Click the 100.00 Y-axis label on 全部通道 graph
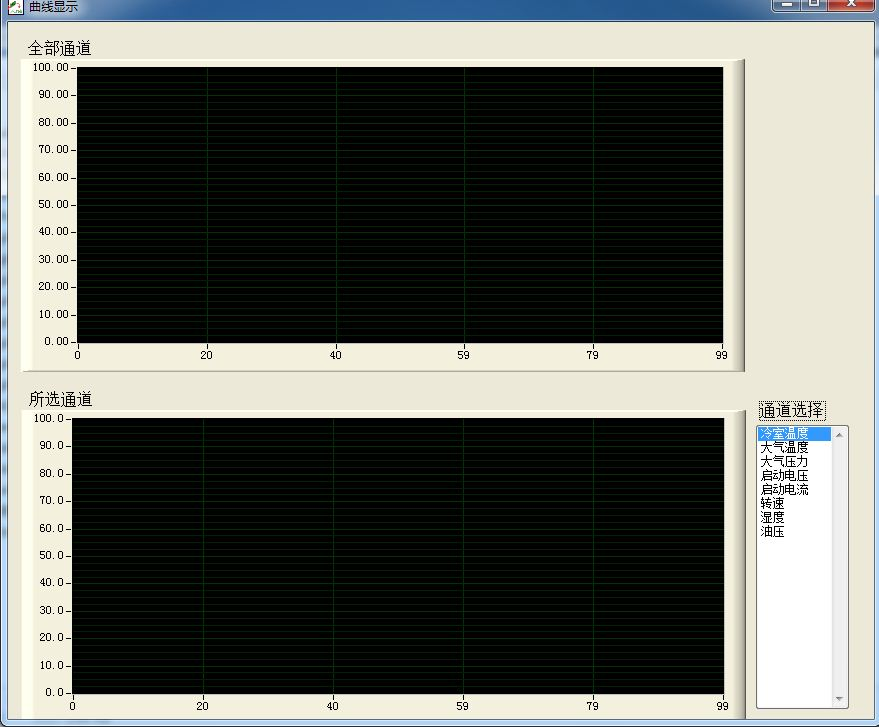Image resolution: width=879 pixels, height=727 pixels. [50, 67]
